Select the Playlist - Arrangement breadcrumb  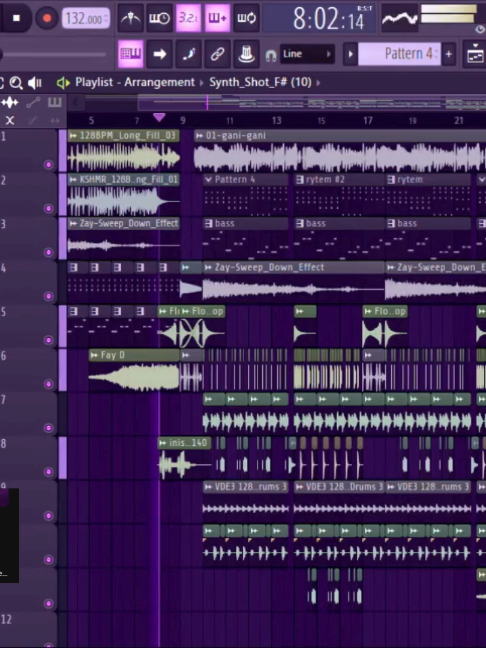[135, 82]
